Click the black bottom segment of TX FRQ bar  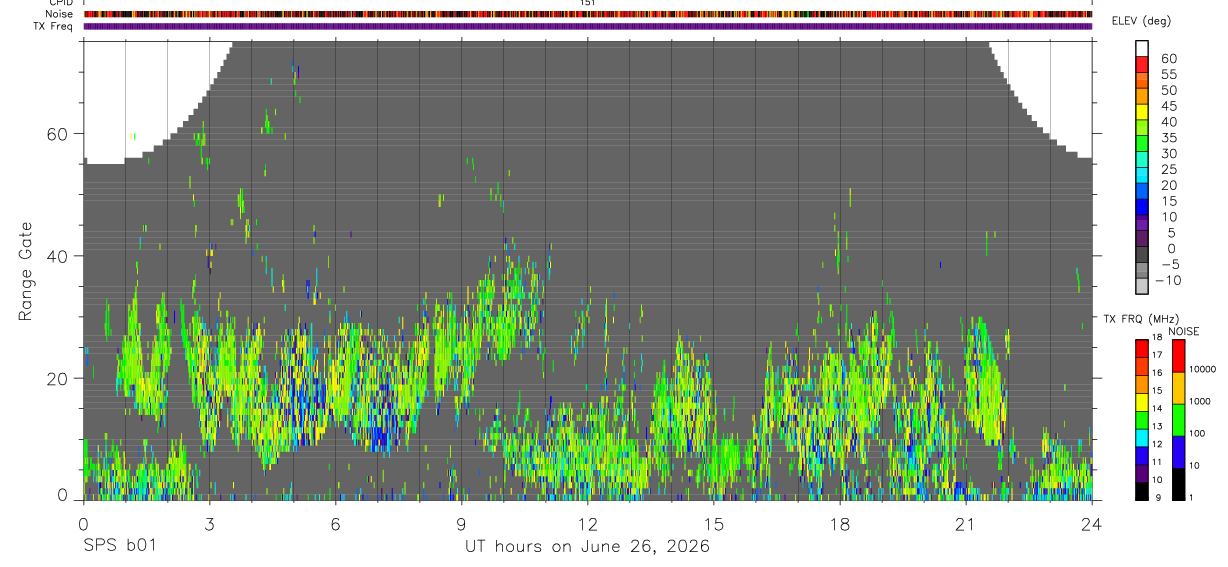[x=1142, y=491]
